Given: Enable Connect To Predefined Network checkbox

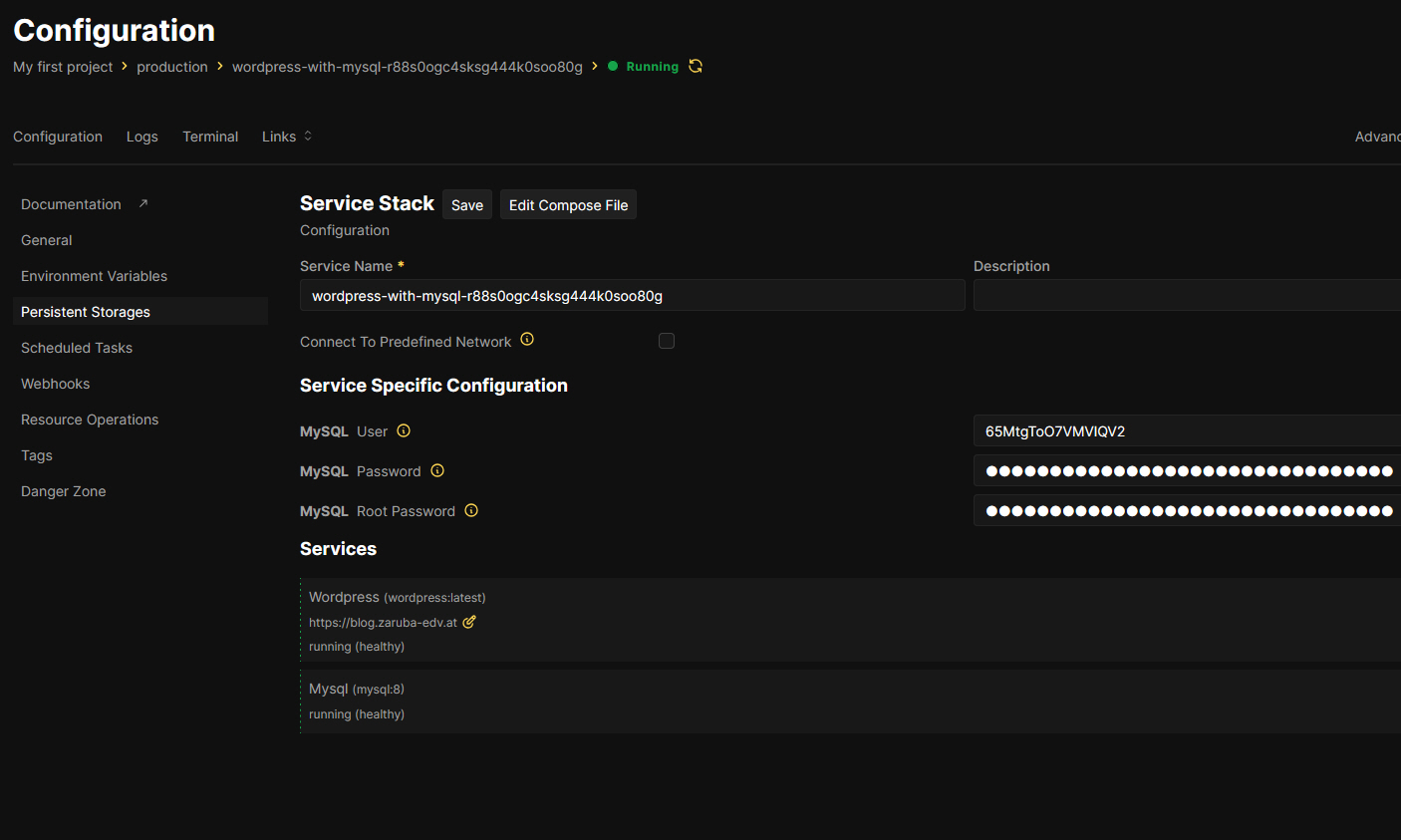Looking at the screenshot, I should click(x=667, y=341).
